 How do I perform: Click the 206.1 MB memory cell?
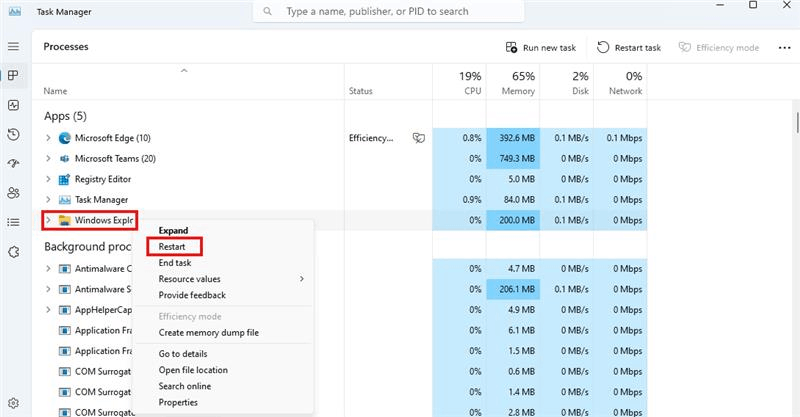click(513, 289)
